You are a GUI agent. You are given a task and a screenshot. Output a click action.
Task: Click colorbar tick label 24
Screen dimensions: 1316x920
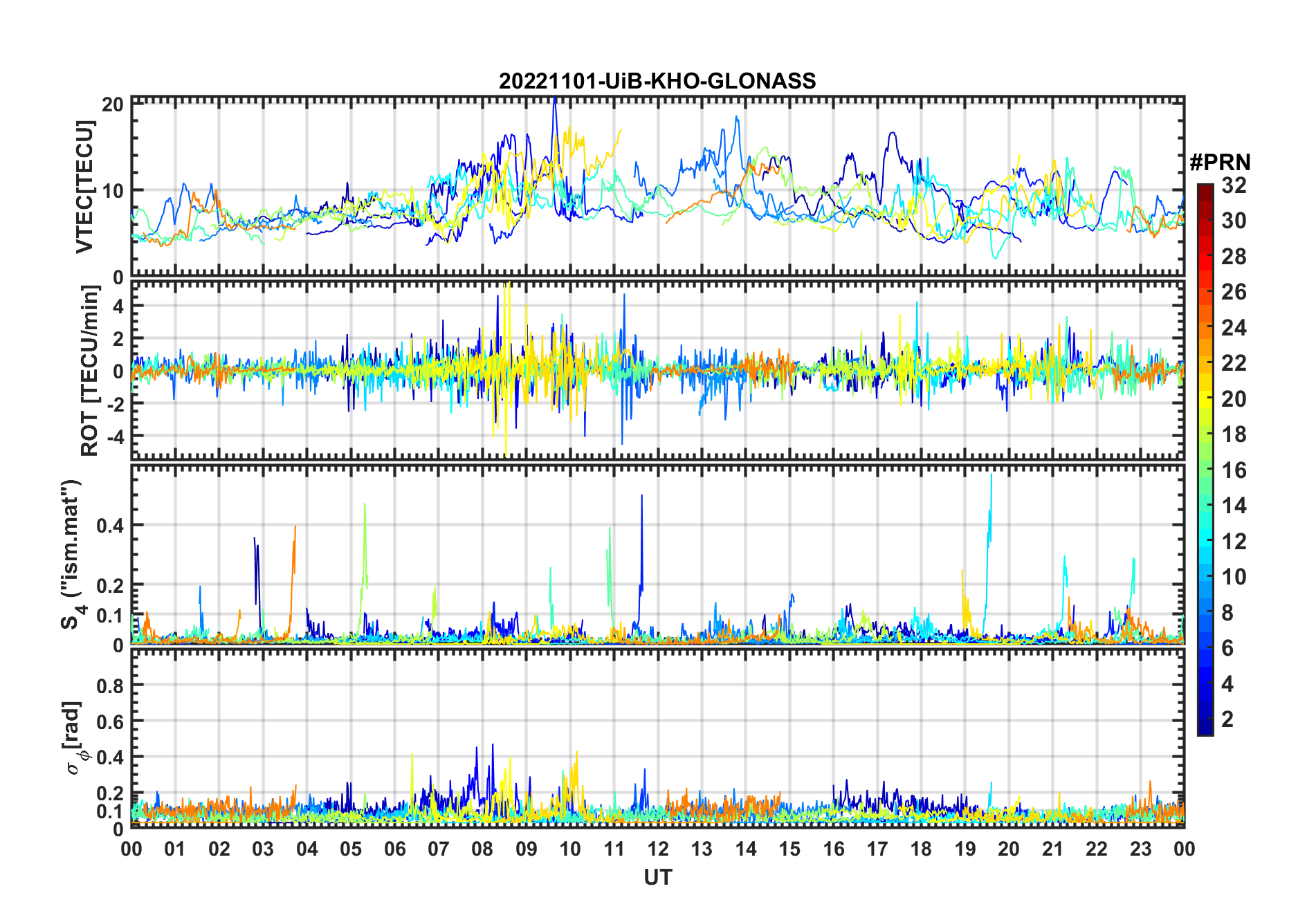pyautogui.click(x=1234, y=328)
